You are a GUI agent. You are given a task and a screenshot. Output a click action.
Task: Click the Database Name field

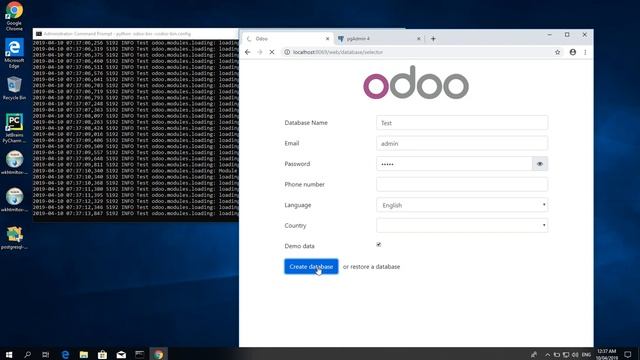[462, 123]
